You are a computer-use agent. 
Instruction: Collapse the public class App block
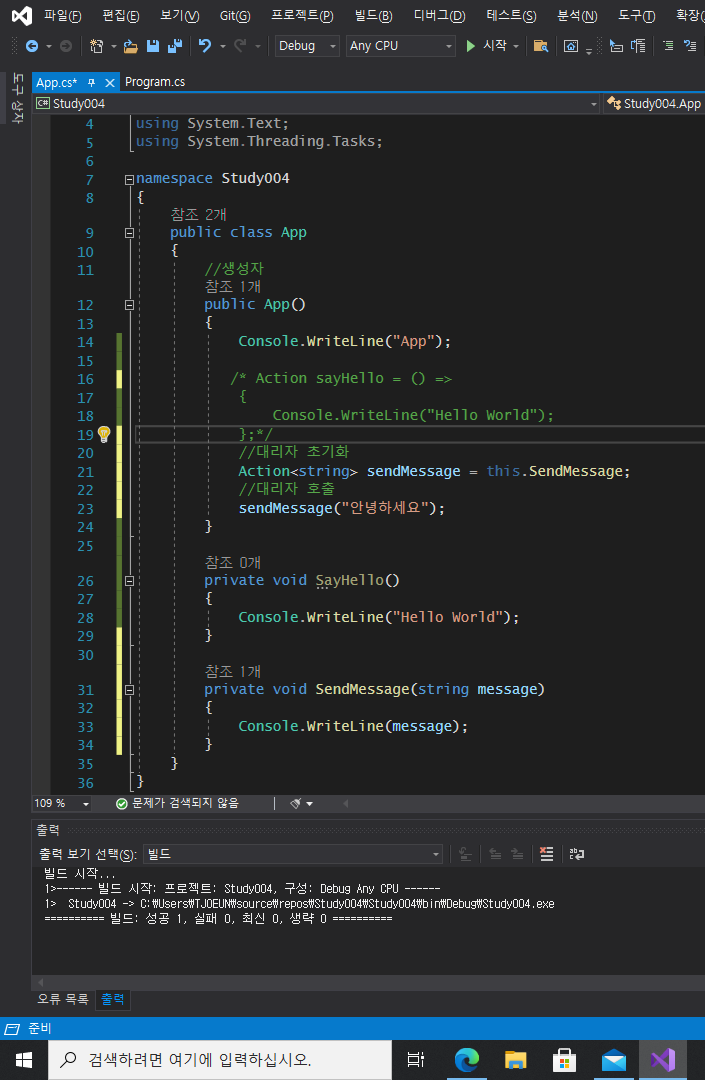click(129, 233)
